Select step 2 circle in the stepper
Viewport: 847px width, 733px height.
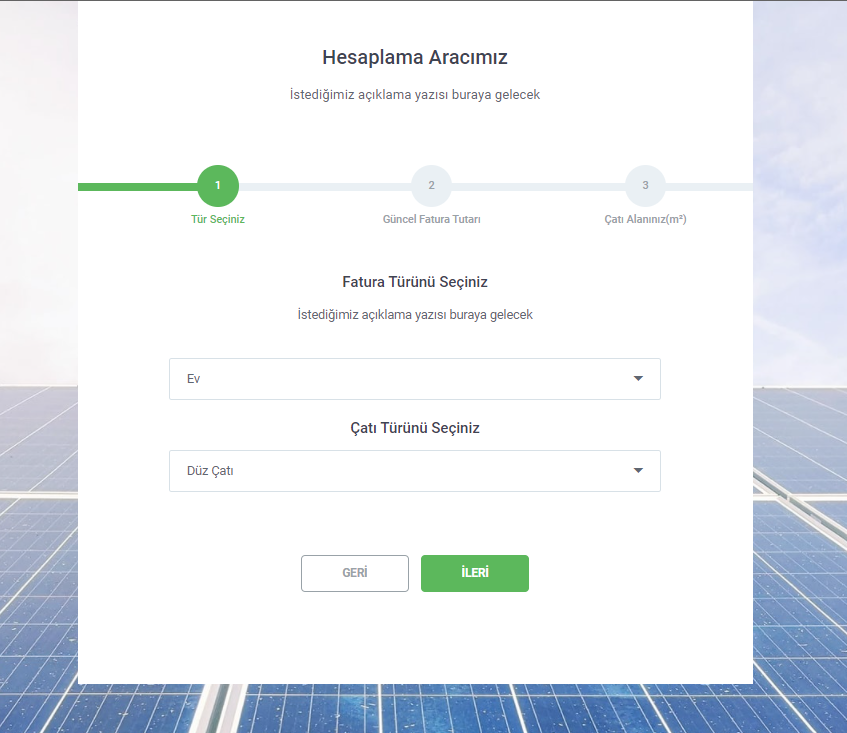pyautogui.click(x=431, y=186)
